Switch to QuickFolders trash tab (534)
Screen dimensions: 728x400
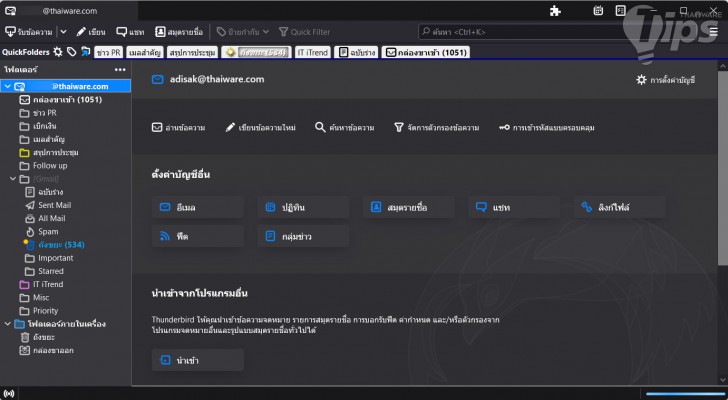click(256, 52)
